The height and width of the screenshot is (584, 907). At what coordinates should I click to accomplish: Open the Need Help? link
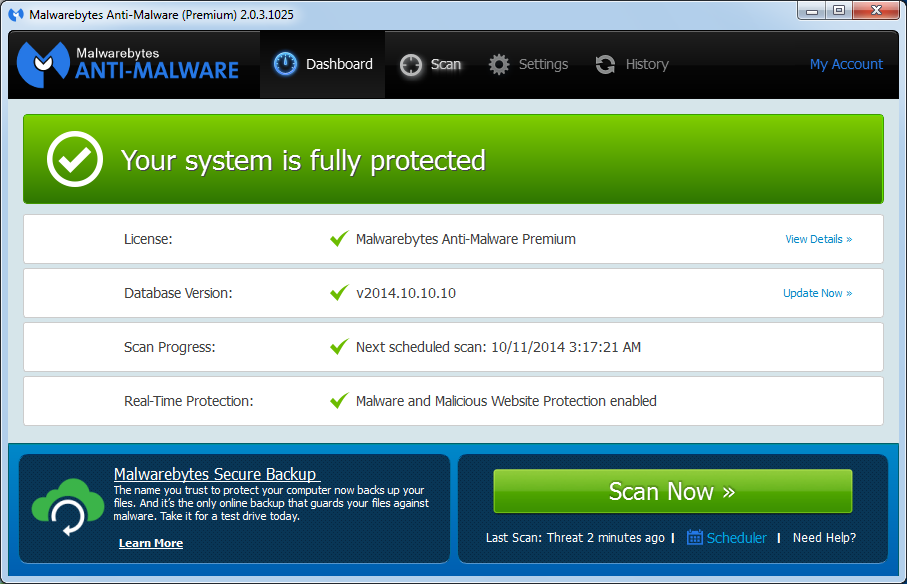(x=824, y=537)
